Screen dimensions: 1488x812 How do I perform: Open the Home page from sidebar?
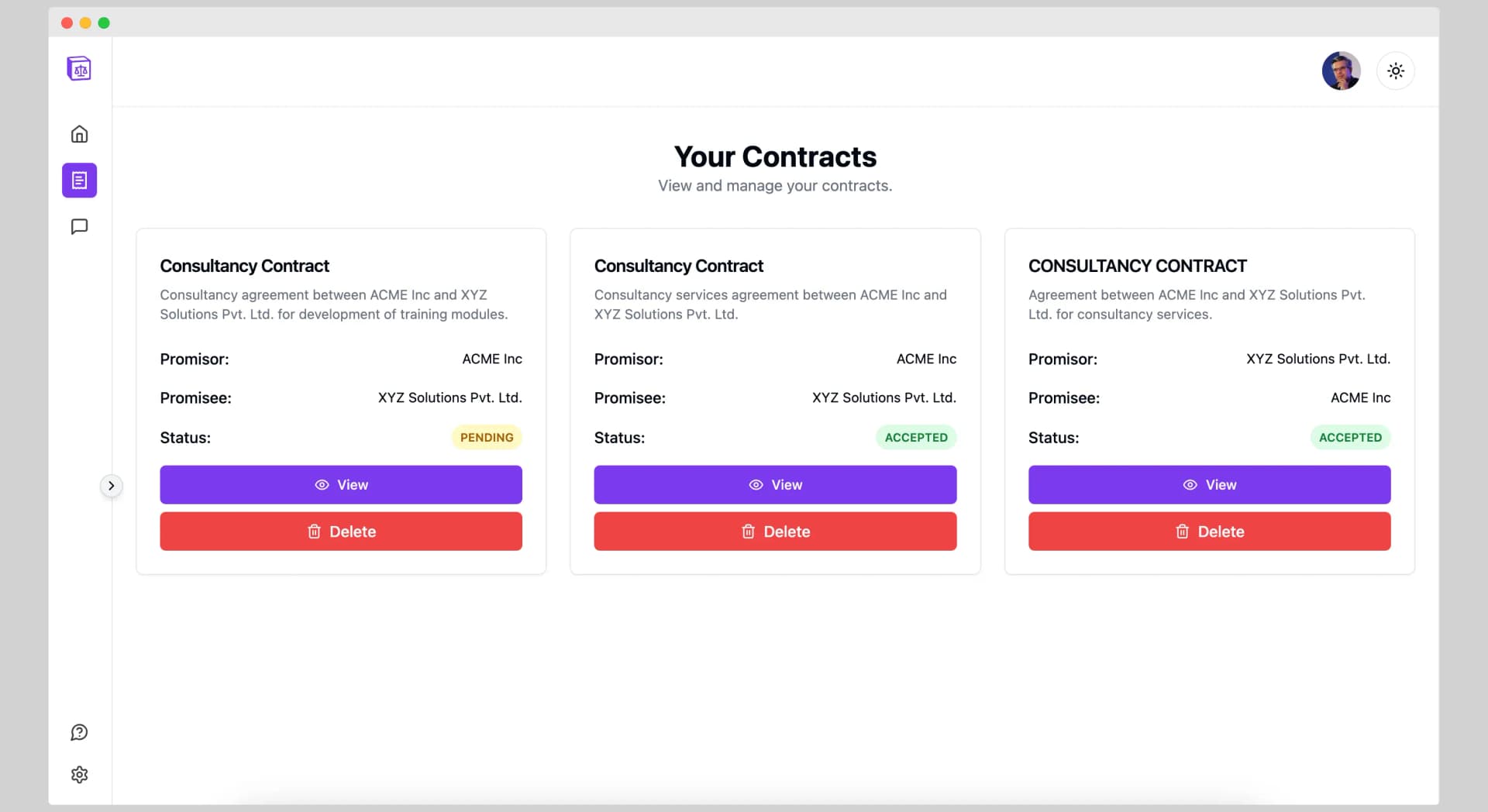tap(79, 134)
